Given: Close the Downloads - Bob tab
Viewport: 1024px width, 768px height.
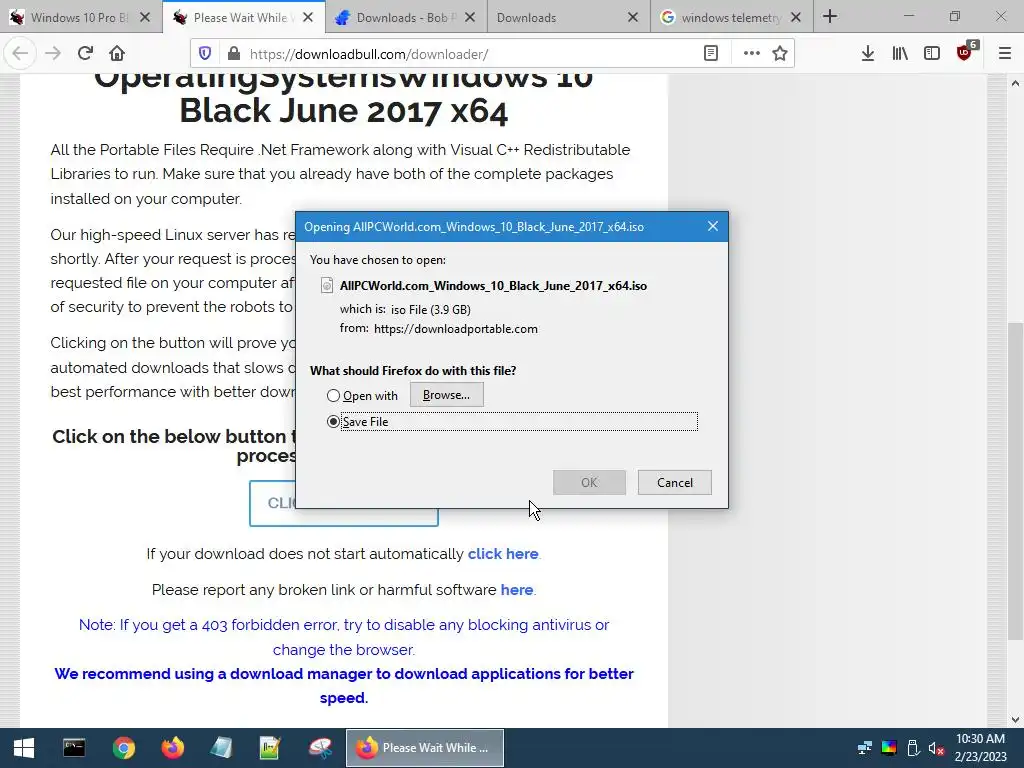Looking at the screenshot, I should [470, 18].
